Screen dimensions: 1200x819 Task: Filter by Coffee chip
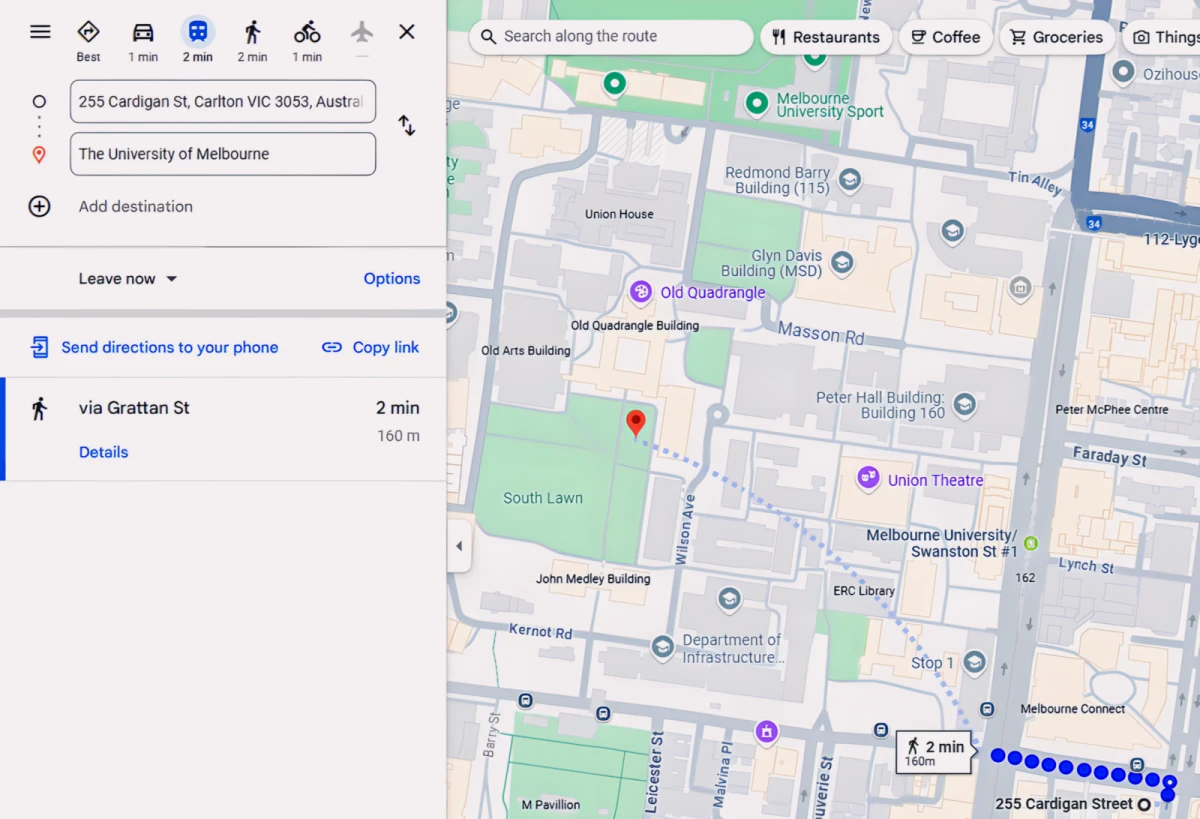point(945,37)
